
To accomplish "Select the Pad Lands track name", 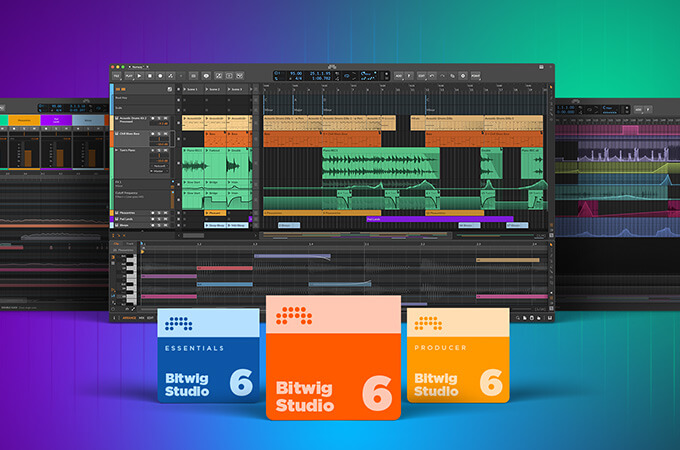I will (127, 219).
